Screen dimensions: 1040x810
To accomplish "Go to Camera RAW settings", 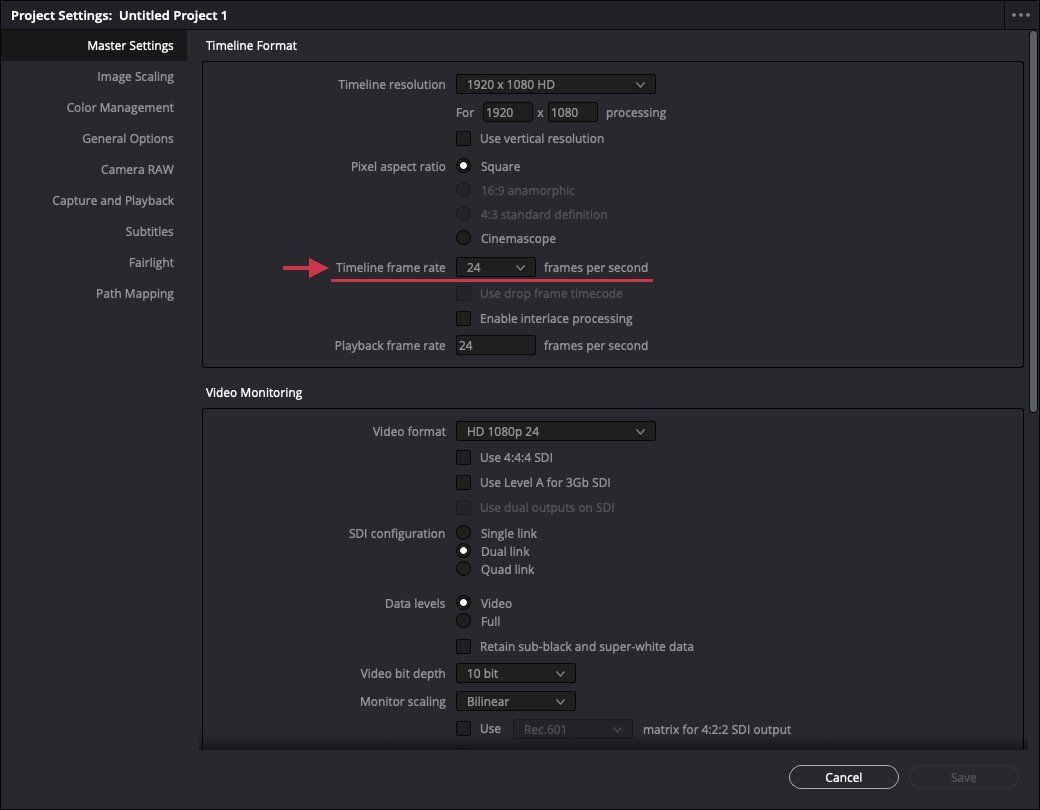I will pos(137,170).
